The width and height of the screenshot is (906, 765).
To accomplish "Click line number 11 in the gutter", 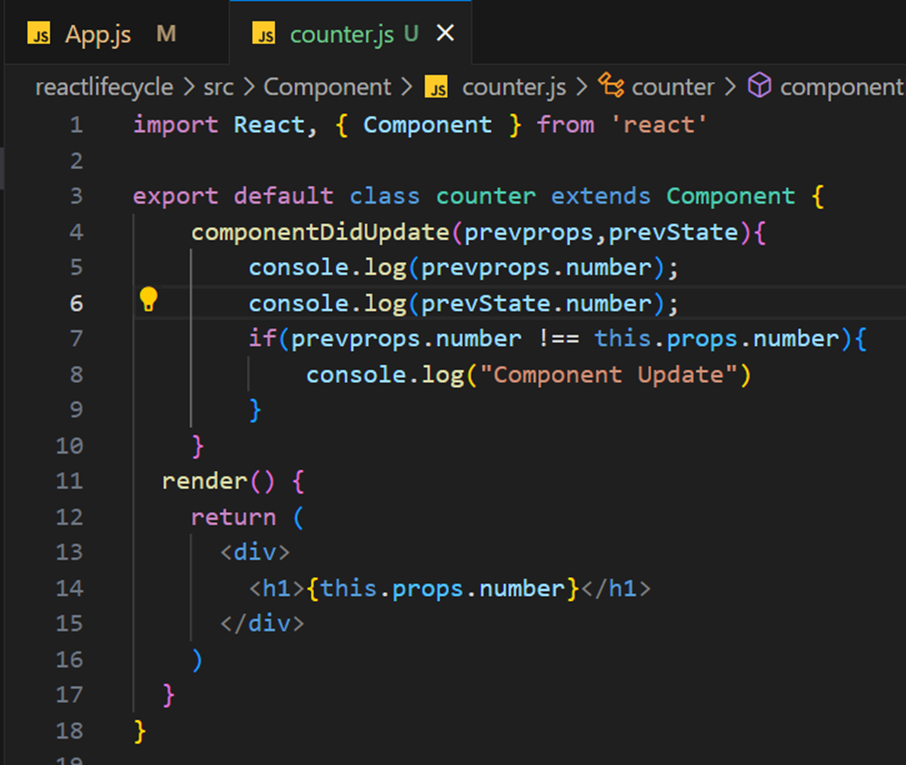I will click(69, 481).
